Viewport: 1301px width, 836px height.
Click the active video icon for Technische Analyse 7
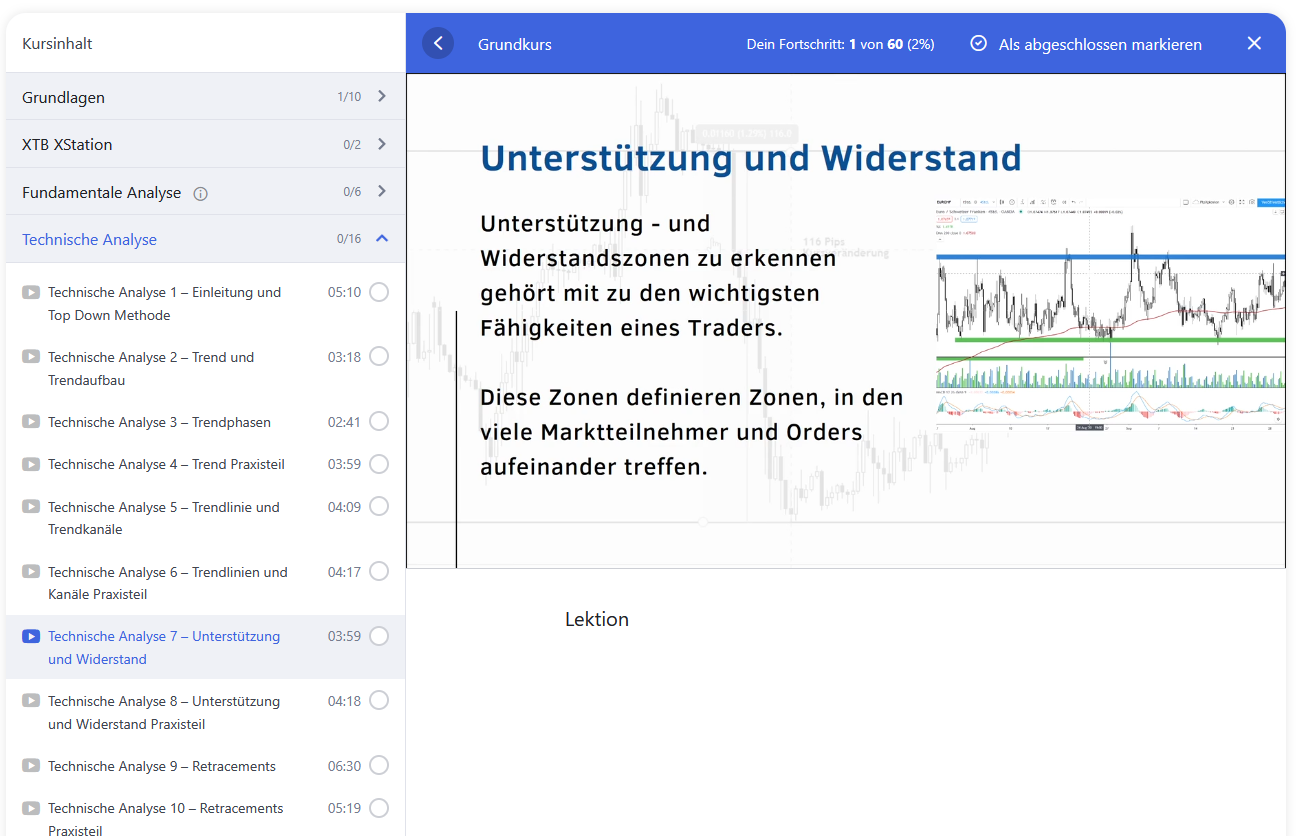[32, 637]
